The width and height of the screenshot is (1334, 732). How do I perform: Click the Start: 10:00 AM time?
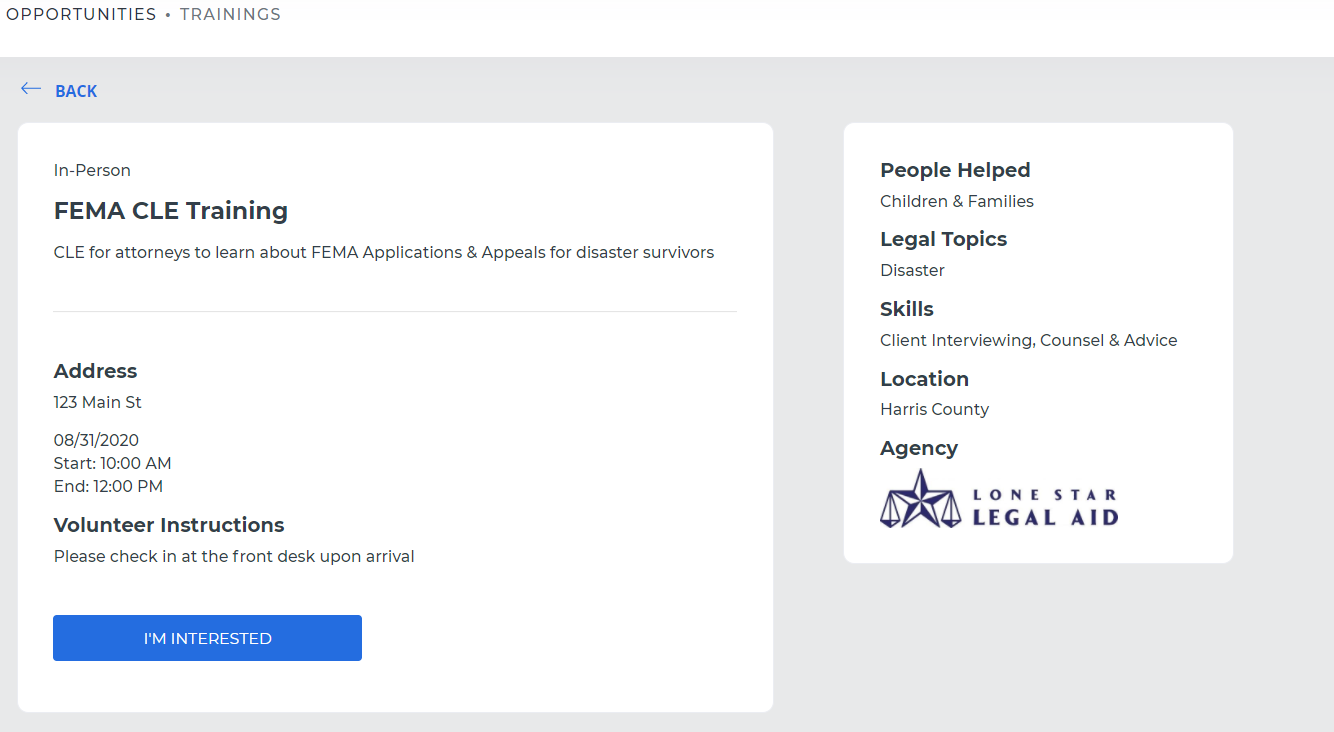113,463
